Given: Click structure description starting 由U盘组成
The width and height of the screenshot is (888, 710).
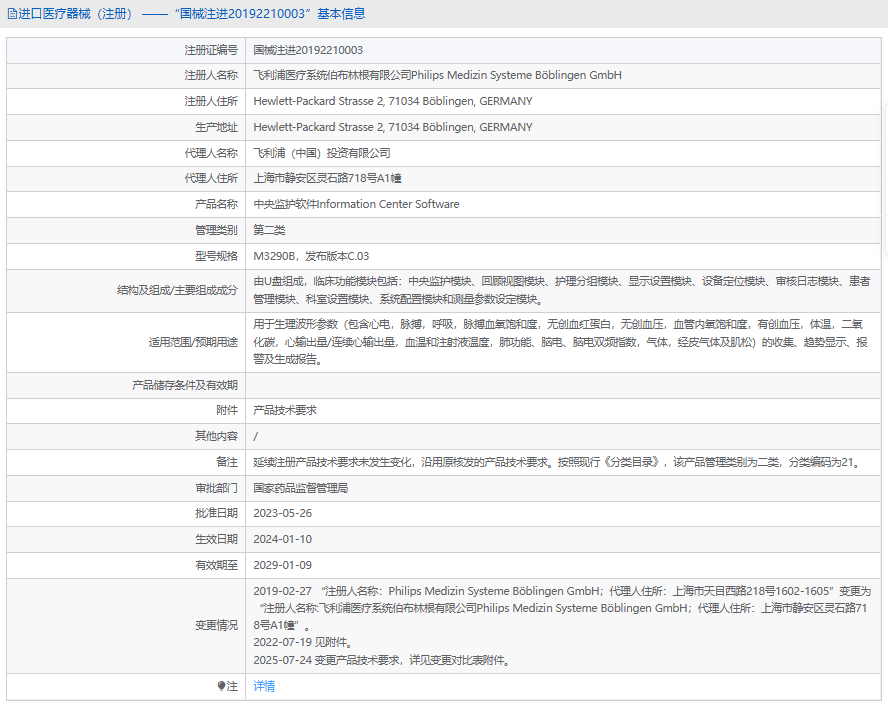Looking at the screenshot, I should (x=562, y=290).
